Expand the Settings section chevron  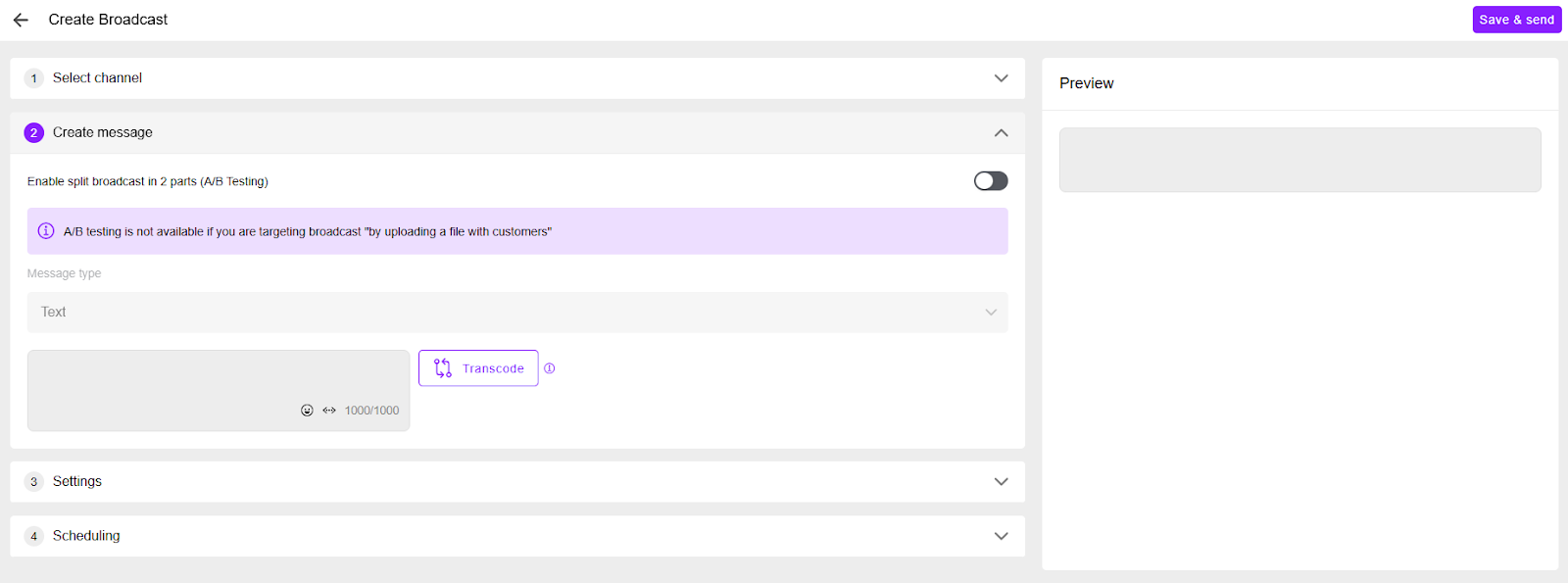pos(1001,482)
